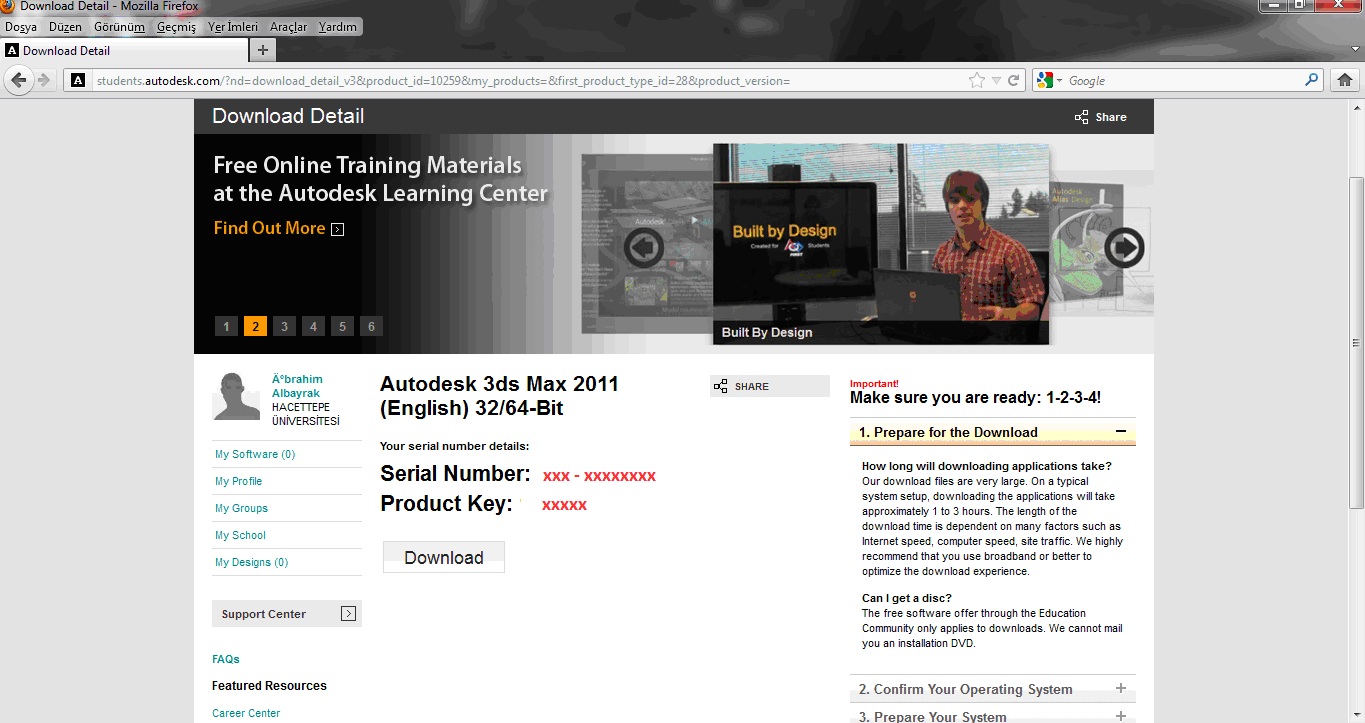Open a new tab with plus icon
Image resolution: width=1365 pixels, height=723 pixels.
(x=263, y=50)
